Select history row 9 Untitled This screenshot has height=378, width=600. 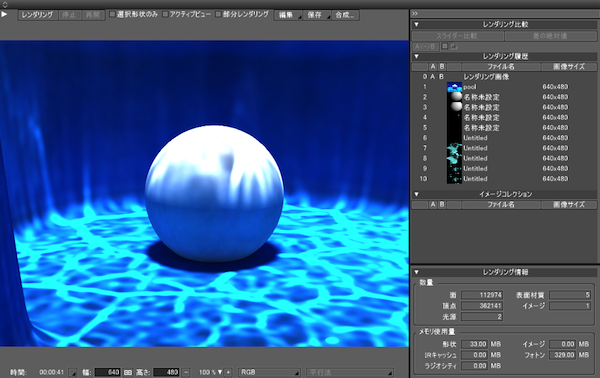504,169
